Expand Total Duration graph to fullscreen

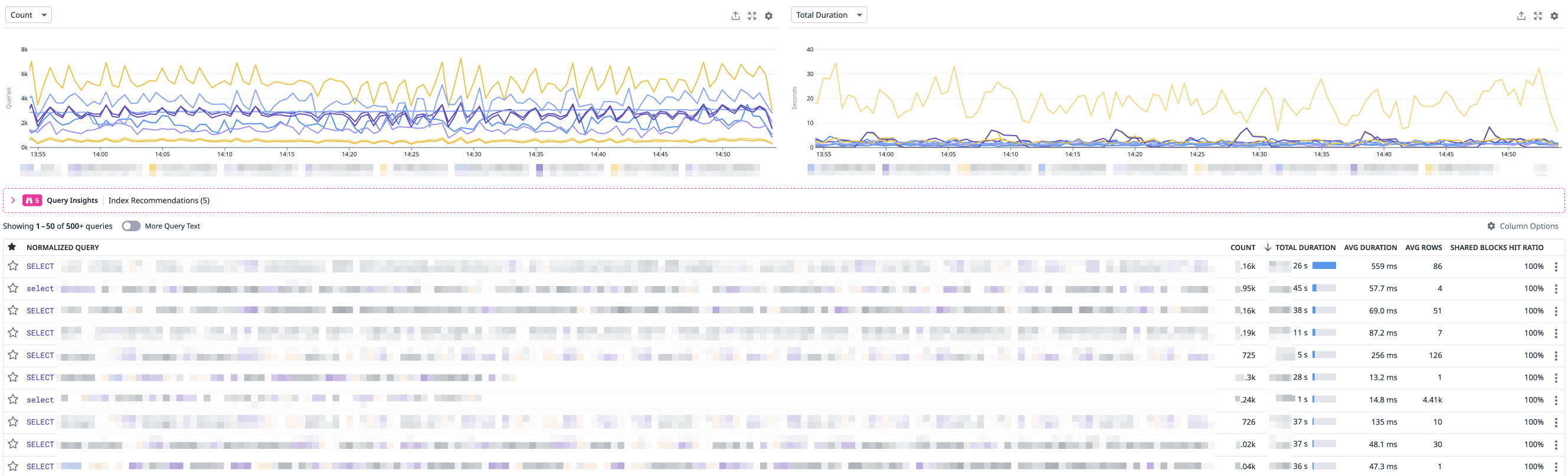coord(1537,16)
